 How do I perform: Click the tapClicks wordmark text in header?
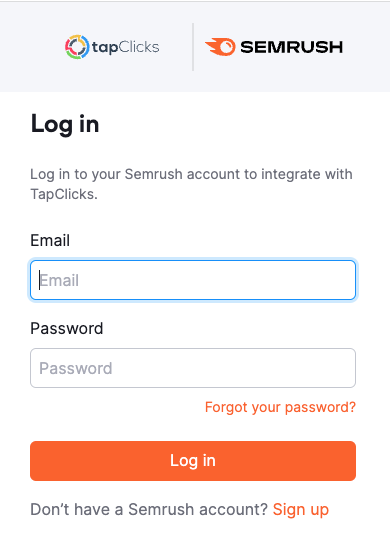coord(126,47)
